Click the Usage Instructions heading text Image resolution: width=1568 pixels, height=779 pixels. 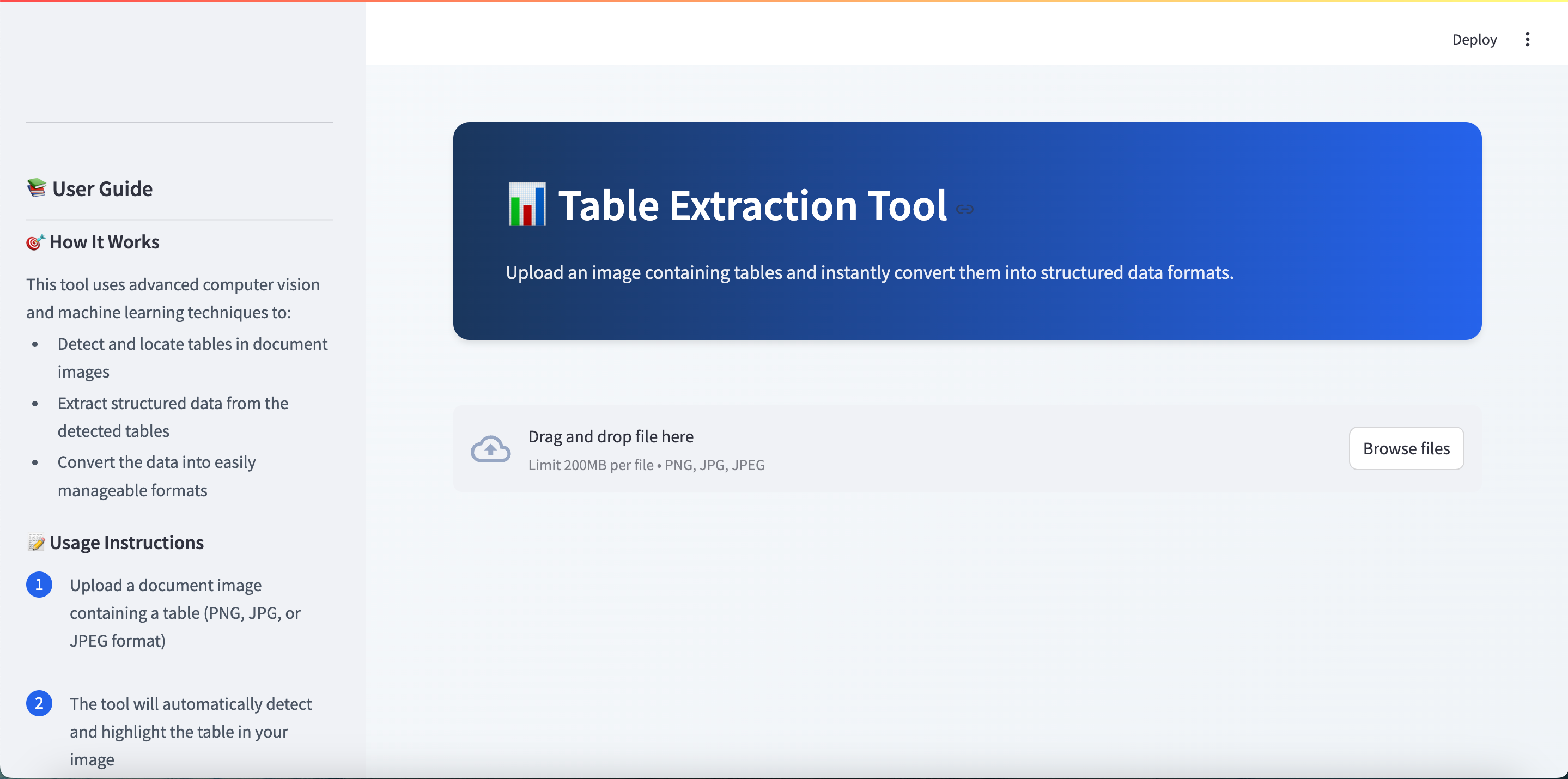click(126, 542)
